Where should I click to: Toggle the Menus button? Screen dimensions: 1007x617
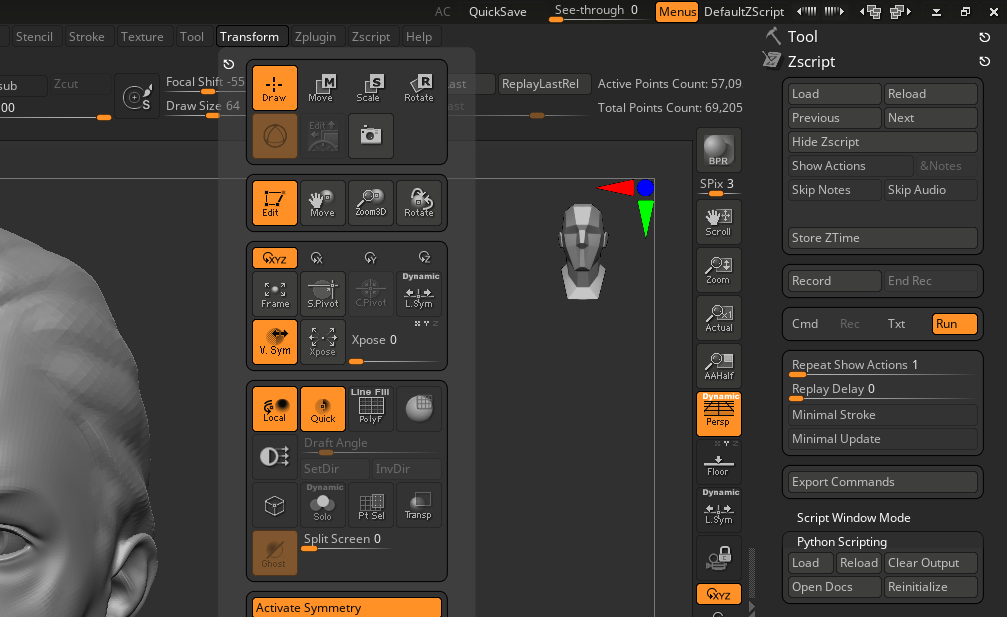coord(677,12)
